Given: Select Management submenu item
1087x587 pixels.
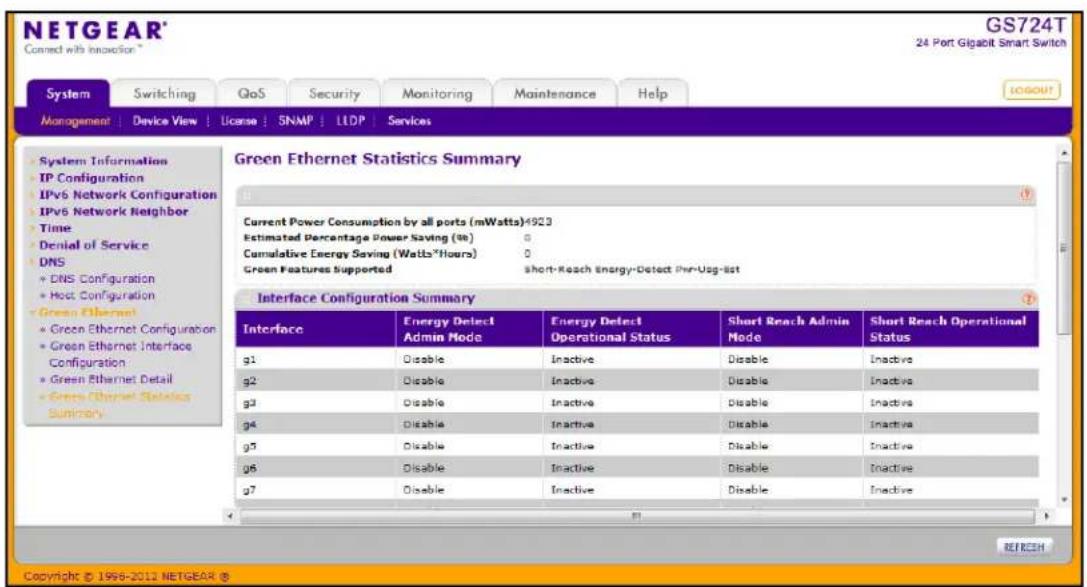Looking at the screenshot, I should (x=75, y=121).
